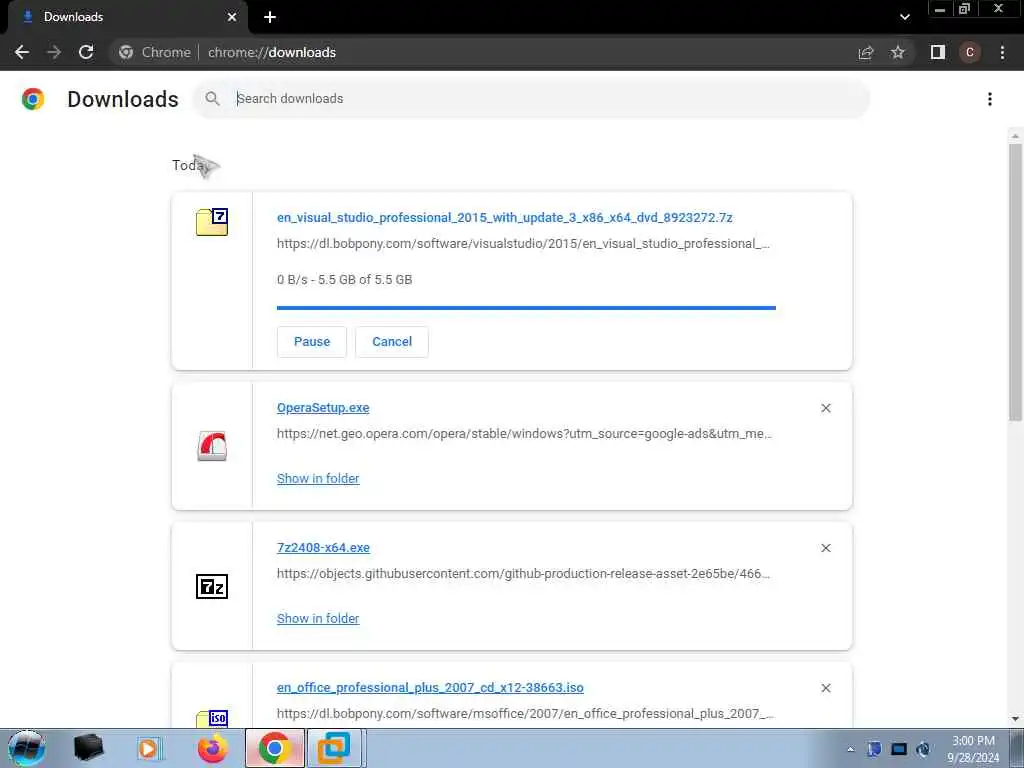Cancel the Visual Studio 7z download
This screenshot has height=768, width=1024.
tap(392, 342)
